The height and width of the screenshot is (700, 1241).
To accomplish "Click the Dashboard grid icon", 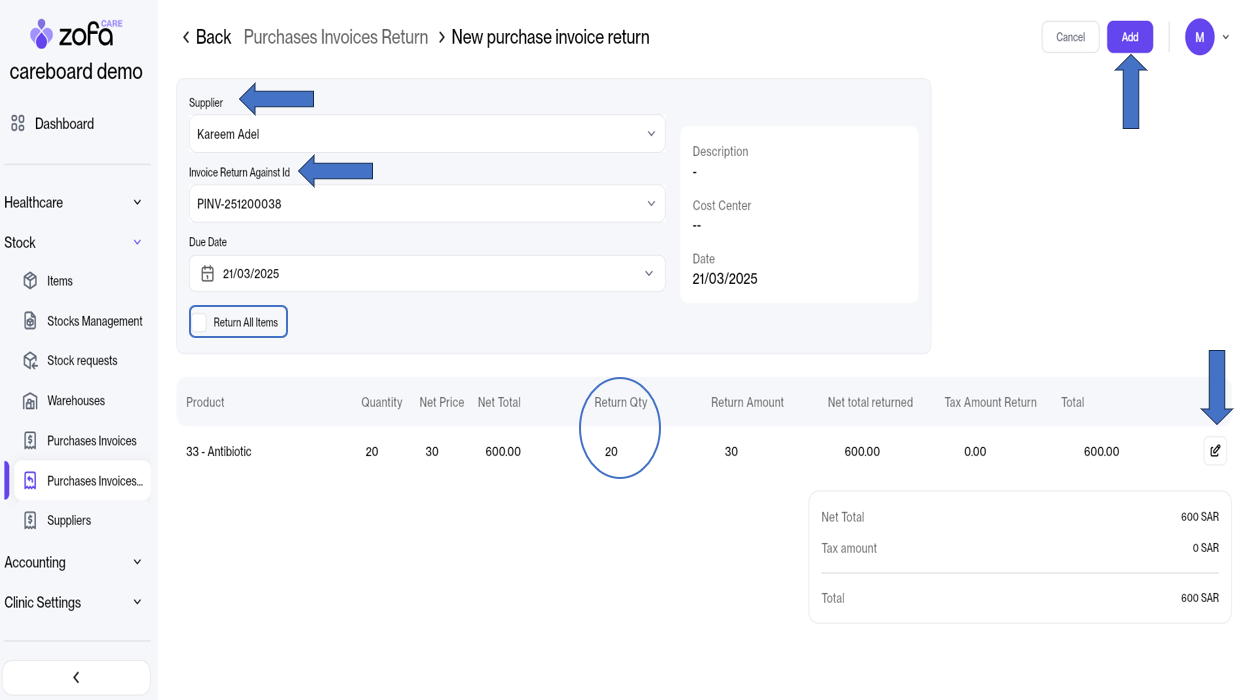I will 18,124.
